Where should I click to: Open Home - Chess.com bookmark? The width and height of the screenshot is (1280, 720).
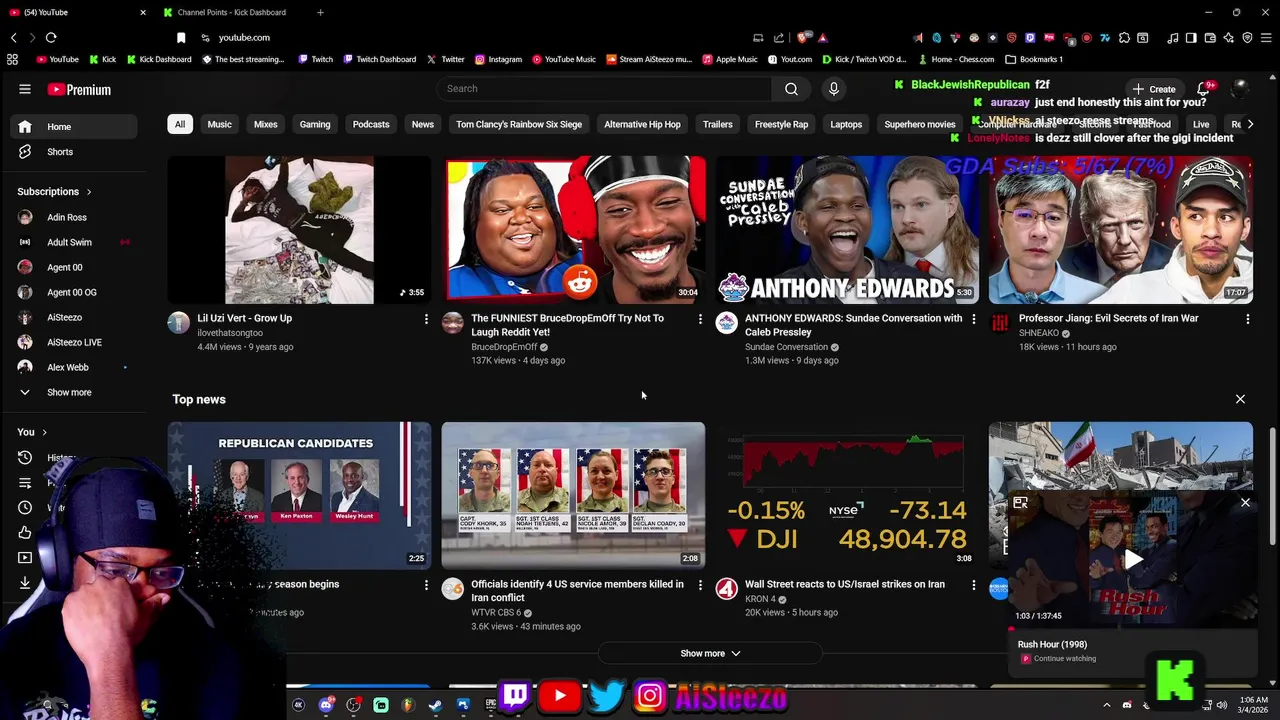(x=956, y=59)
